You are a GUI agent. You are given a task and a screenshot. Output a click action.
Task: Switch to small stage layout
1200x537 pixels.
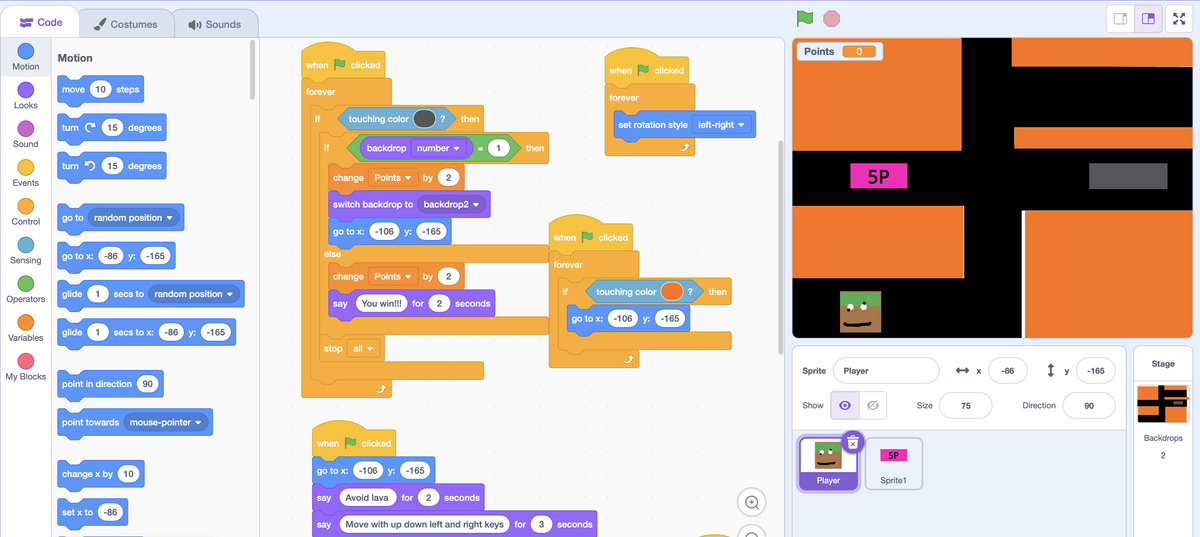pos(1121,18)
